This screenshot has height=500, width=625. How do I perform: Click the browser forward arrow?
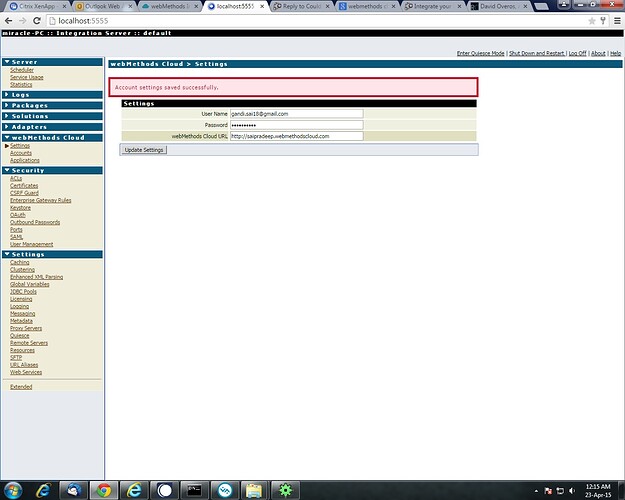tap(22, 21)
